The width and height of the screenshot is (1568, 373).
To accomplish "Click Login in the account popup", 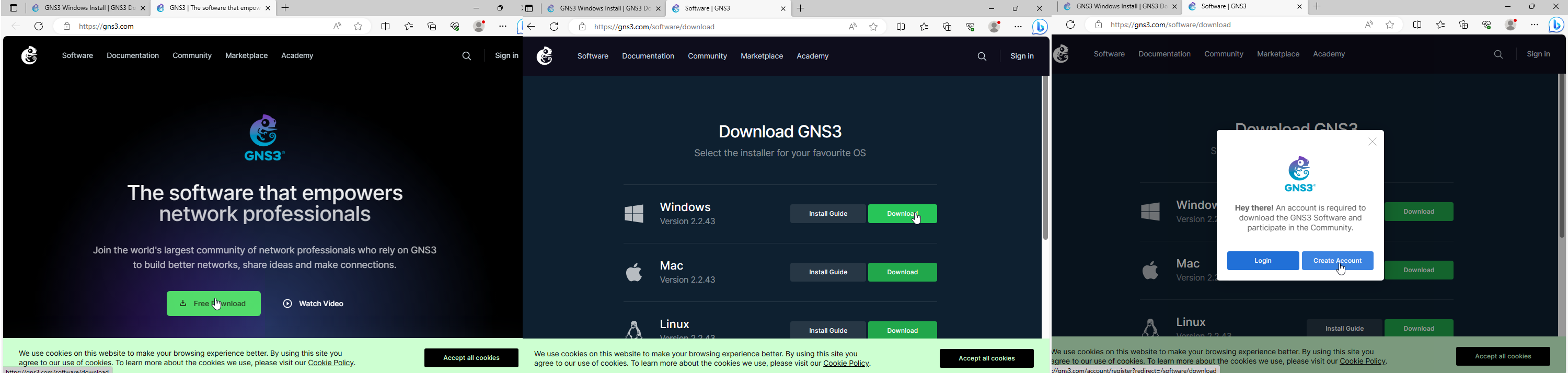I will pyautogui.click(x=1263, y=261).
